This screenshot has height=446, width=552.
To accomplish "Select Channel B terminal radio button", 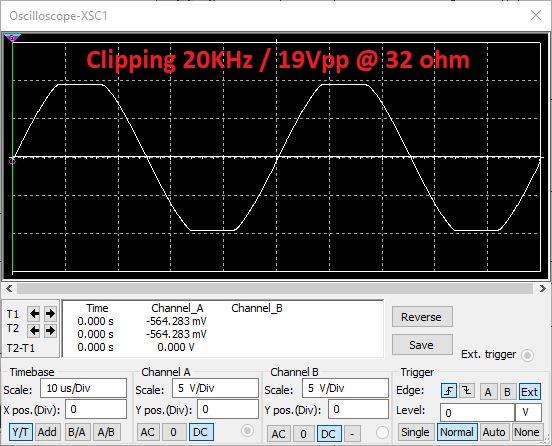I will (x=382, y=433).
